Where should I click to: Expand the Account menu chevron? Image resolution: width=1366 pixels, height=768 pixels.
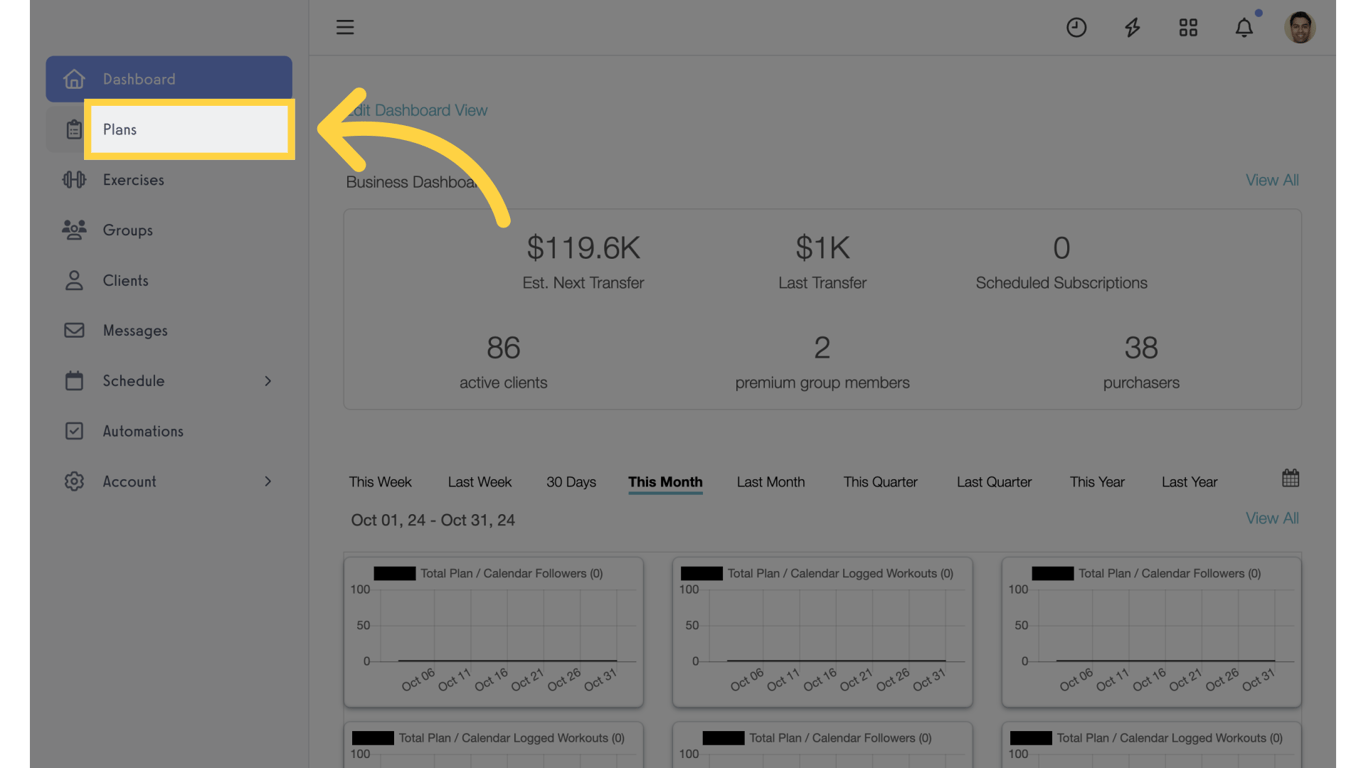[267, 481]
